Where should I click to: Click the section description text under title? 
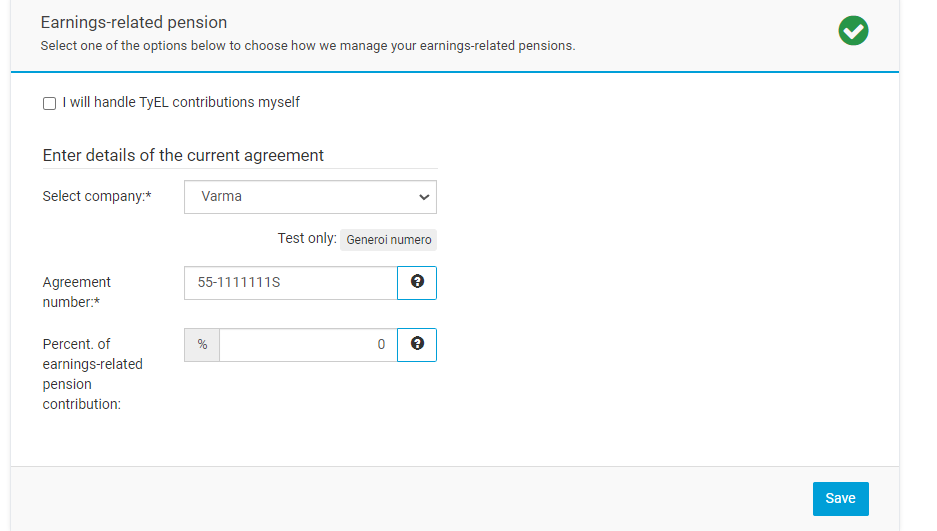tap(307, 46)
